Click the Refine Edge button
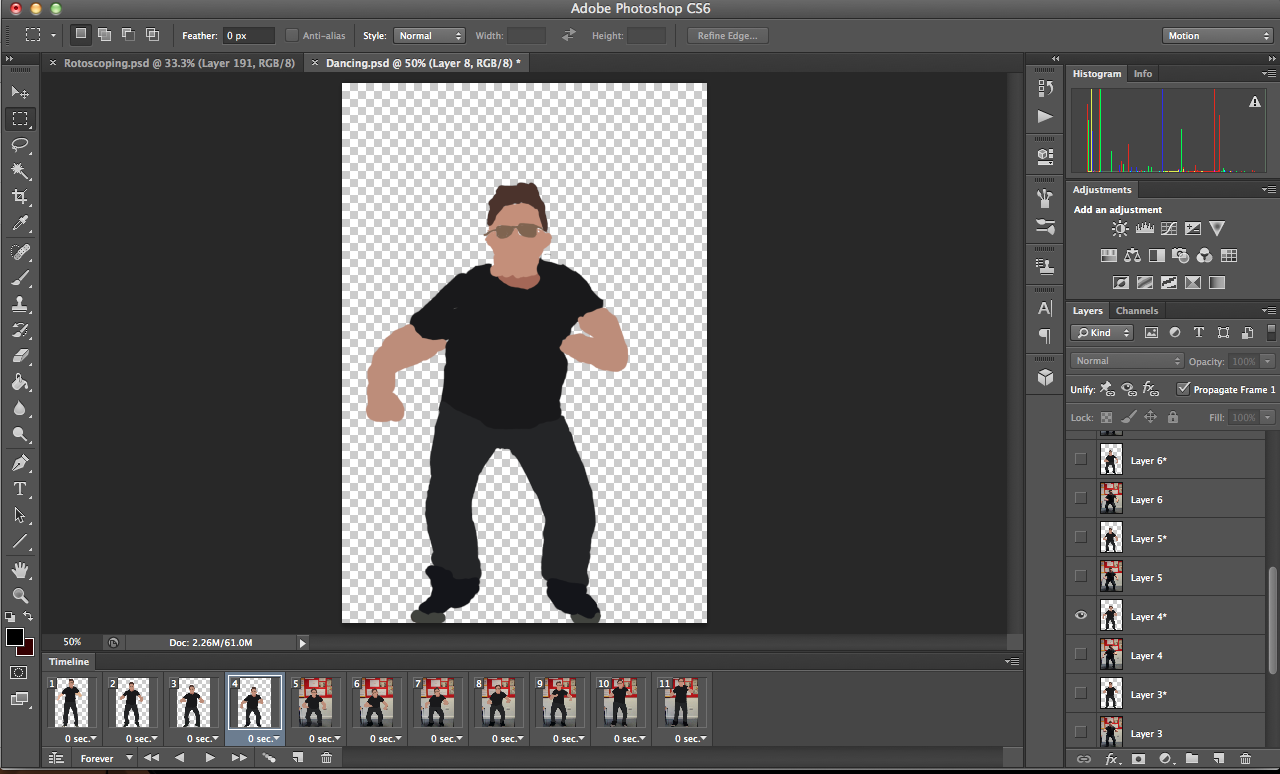Image resolution: width=1280 pixels, height=774 pixels. point(727,35)
